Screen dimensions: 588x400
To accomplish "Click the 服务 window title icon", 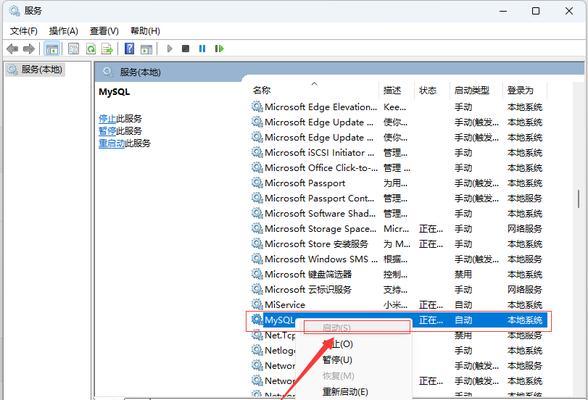I will [x=15, y=11].
